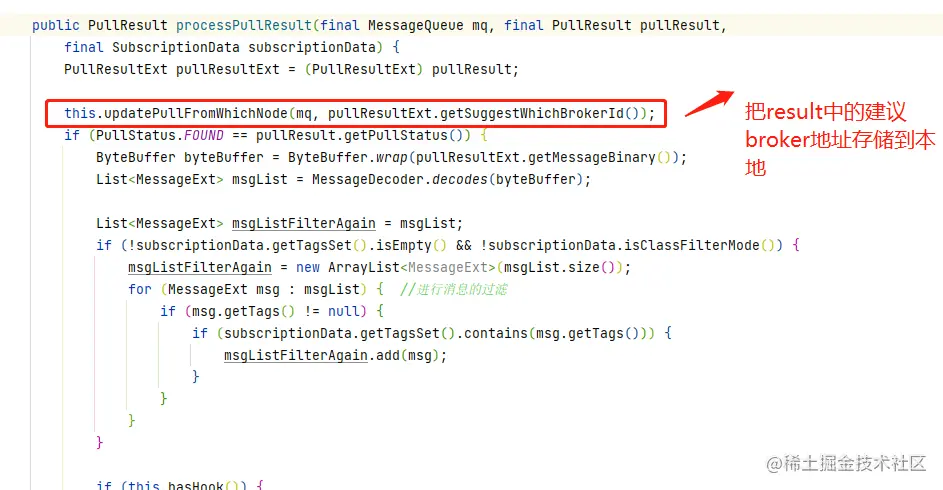Click the for keyword of the loop

coord(140,289)
